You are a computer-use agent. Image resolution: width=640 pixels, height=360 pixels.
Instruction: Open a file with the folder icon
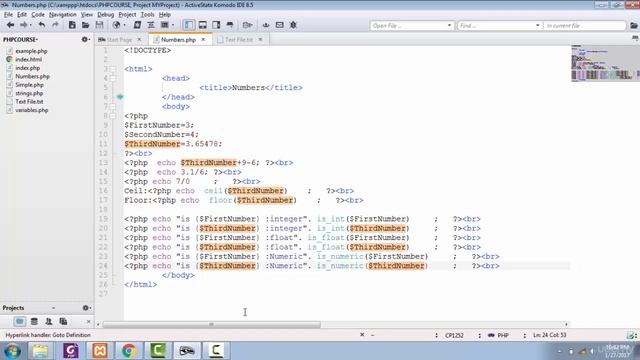pyautogui.click(x=85, y=25)
